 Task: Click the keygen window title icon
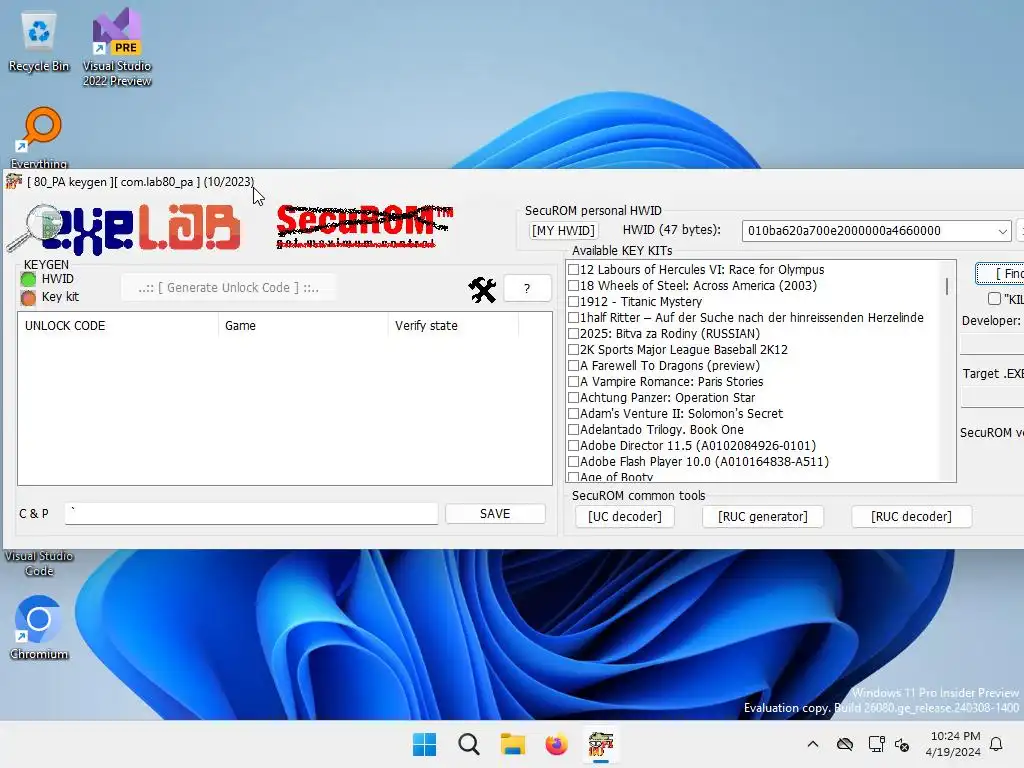point(14,182)
